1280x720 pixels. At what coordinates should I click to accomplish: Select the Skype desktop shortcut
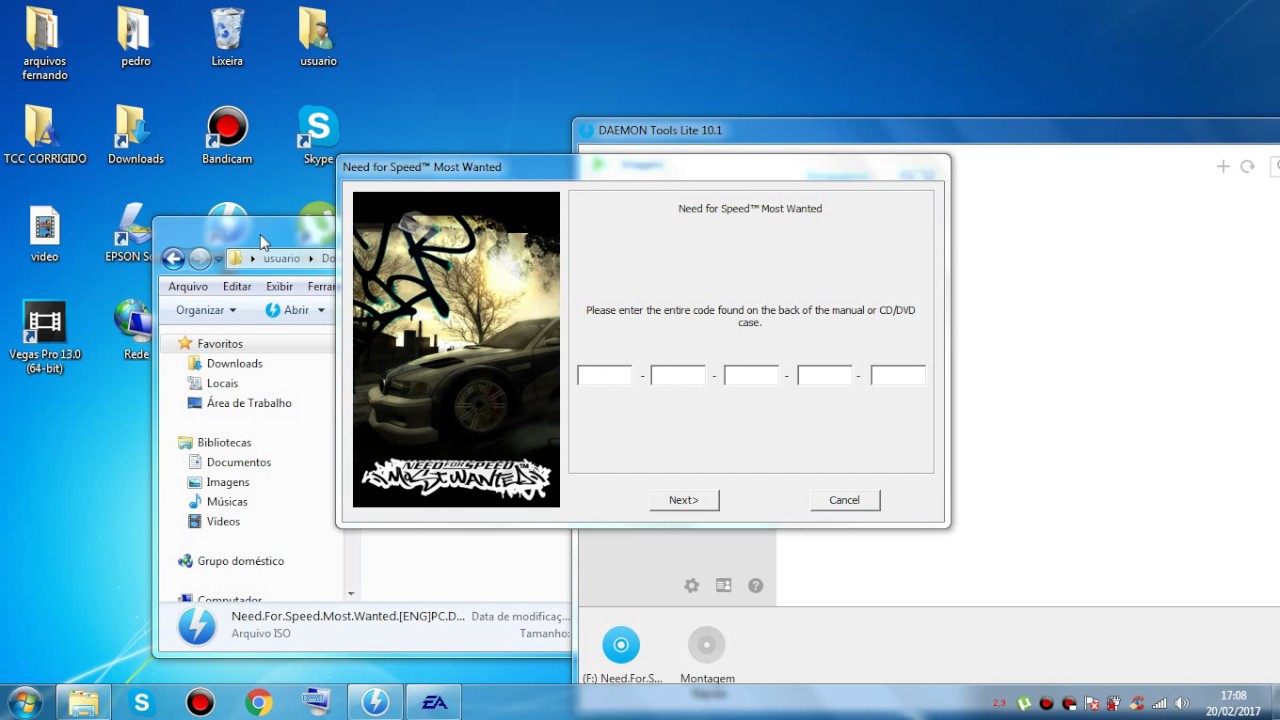(318, 135)
